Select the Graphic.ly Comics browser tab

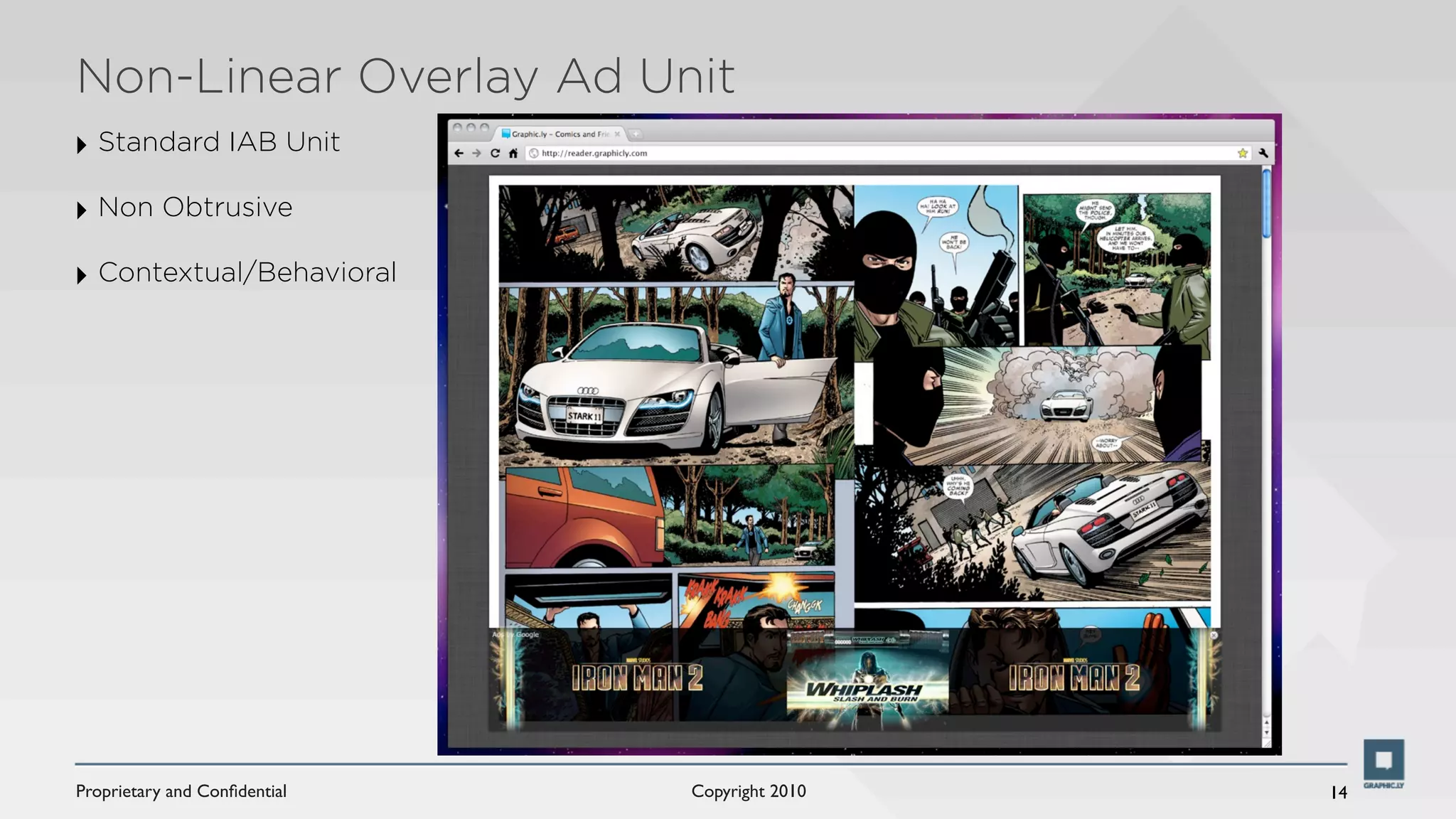tap(560, 134)
